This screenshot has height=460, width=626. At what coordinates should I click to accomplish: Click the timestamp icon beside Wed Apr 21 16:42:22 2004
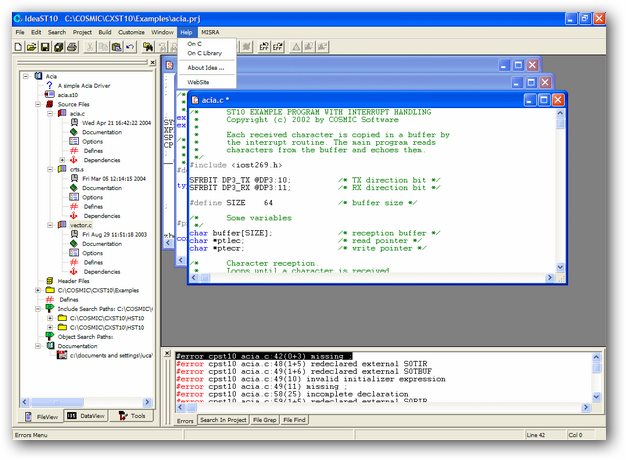(x=74, y=122)
